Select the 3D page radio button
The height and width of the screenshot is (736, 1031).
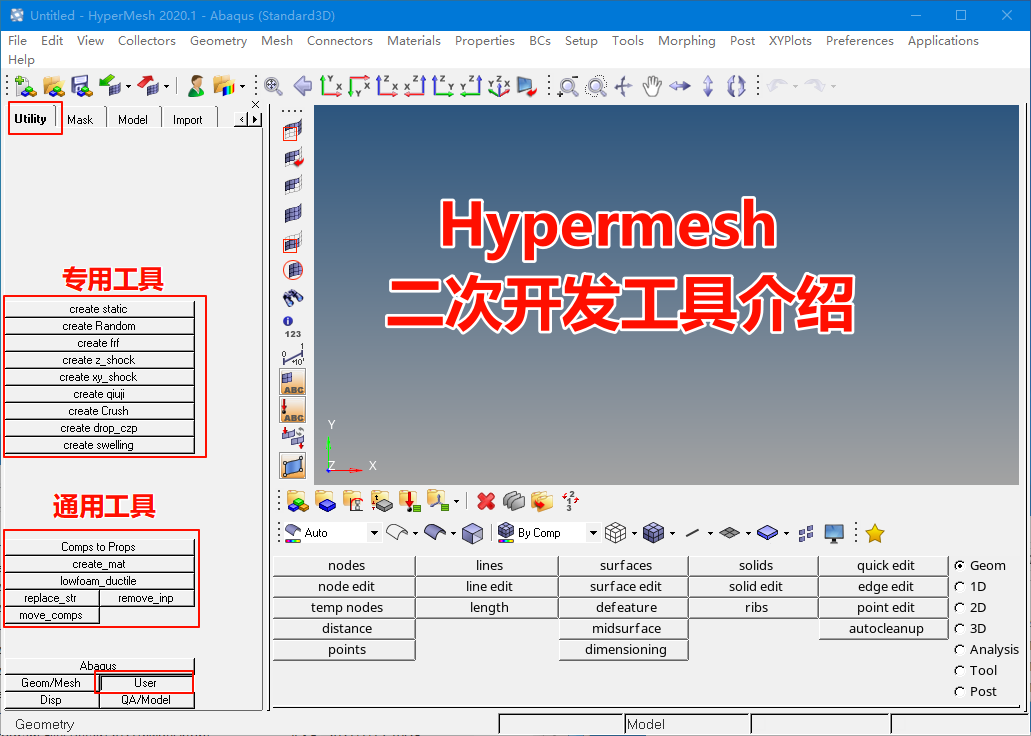point(959,629)
